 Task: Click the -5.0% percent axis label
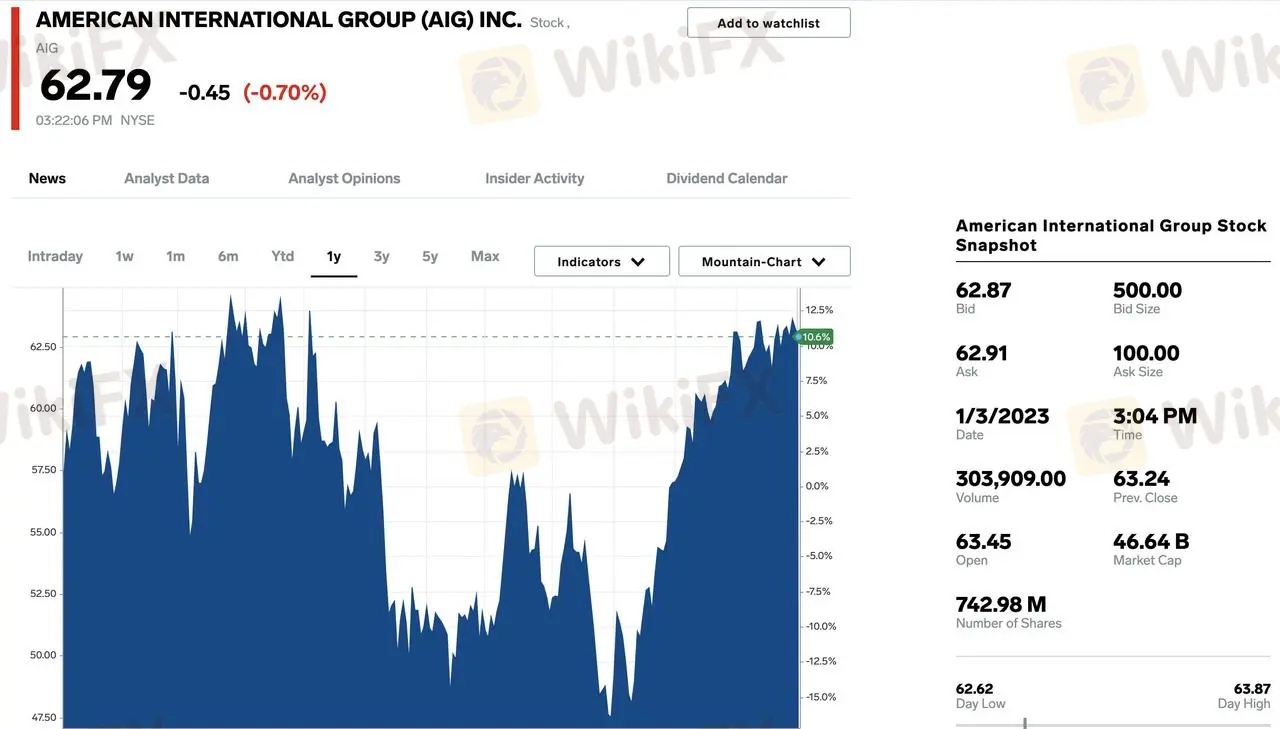tap(819, 556)
